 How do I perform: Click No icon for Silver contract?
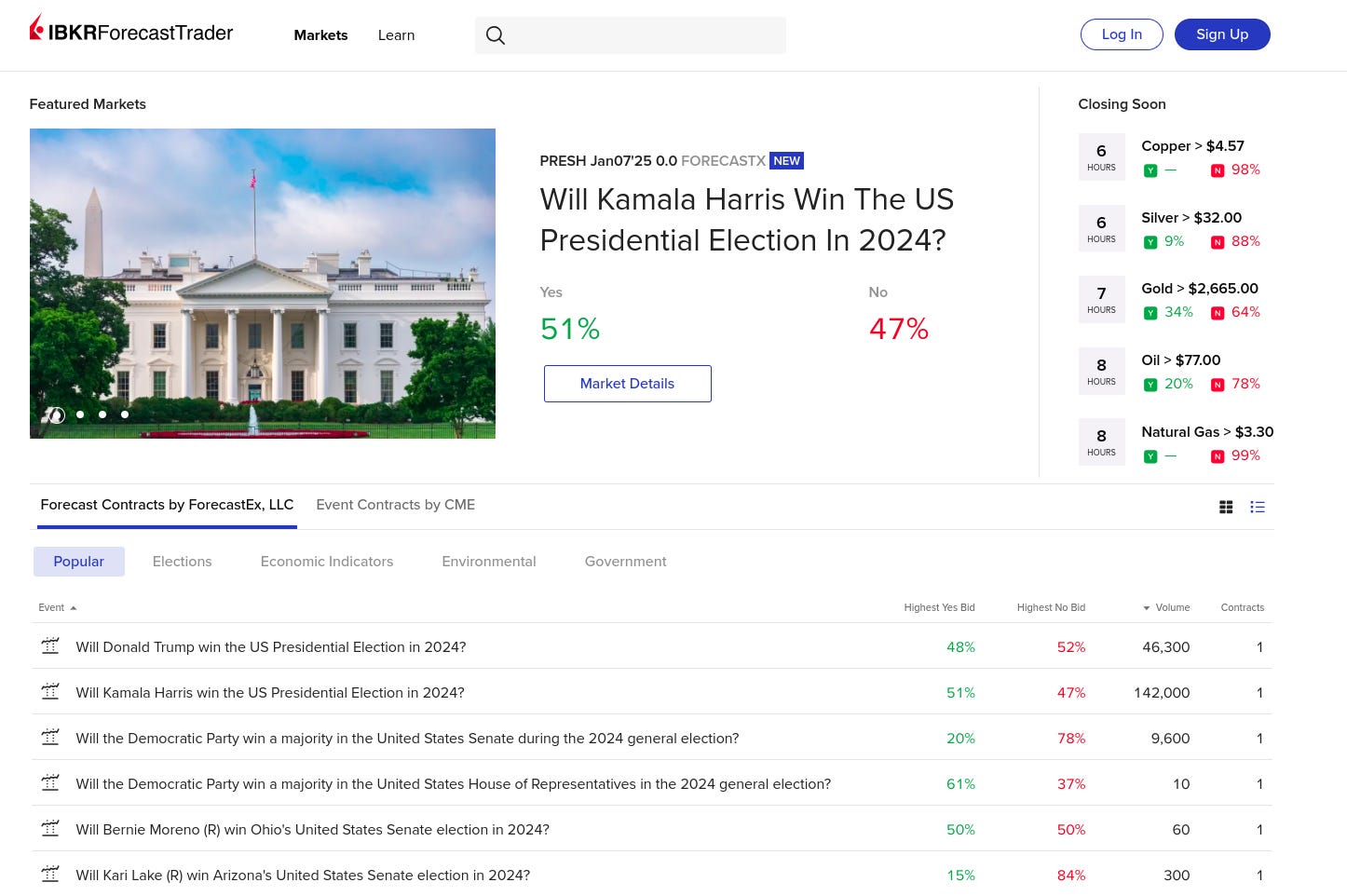(x=1218, y=242)
